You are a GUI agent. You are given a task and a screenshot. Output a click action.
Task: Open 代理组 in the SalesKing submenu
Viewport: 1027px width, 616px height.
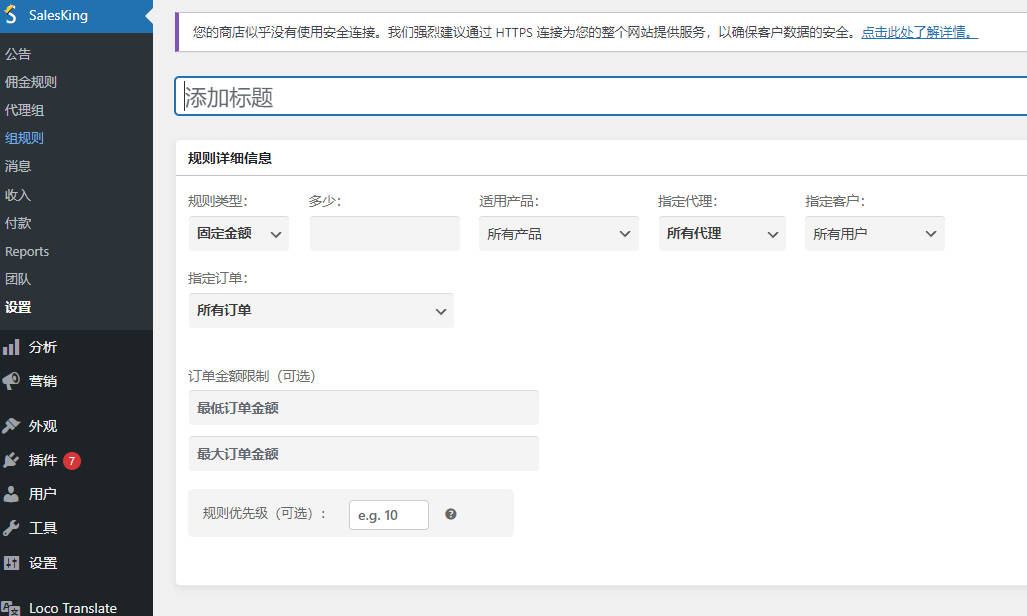[24, 110]
